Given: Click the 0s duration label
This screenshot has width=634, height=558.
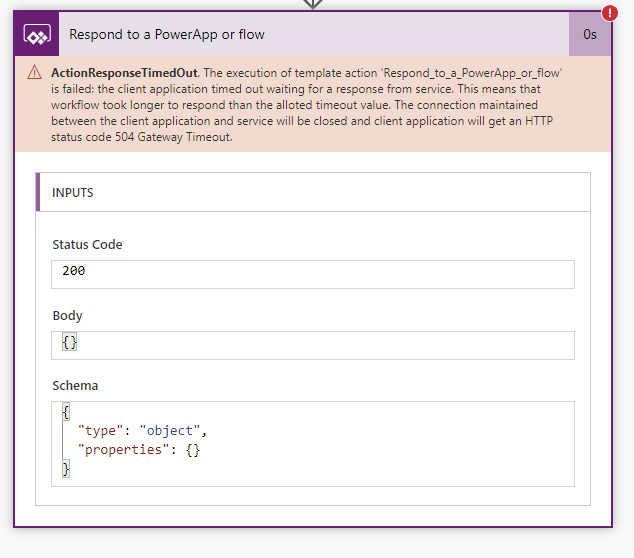Looking at the screenshot, I should [590, 34].
